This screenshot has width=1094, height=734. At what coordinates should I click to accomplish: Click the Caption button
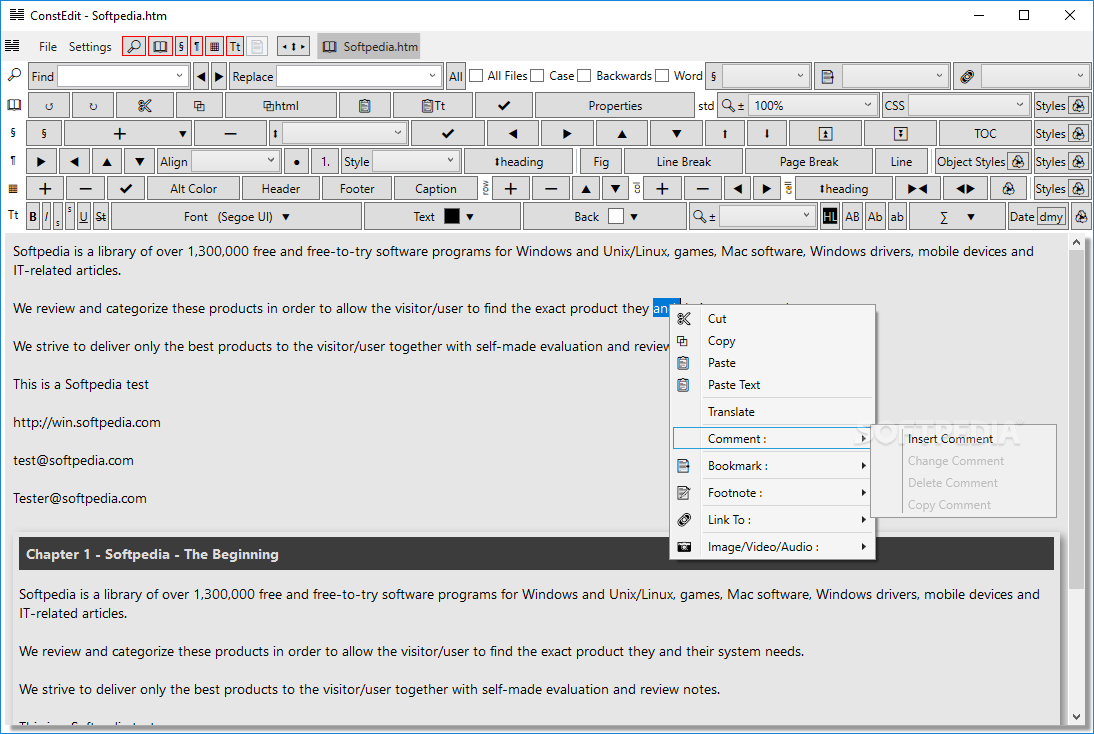click(435, 188)
